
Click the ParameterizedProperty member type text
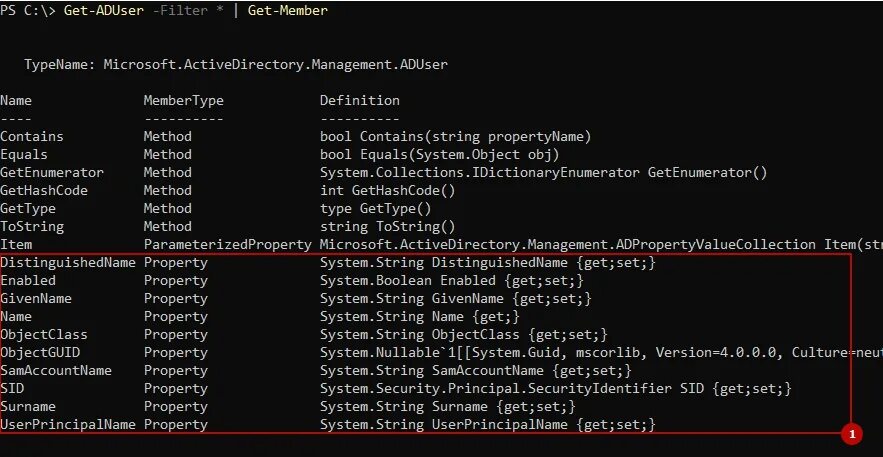coord(228,245)
